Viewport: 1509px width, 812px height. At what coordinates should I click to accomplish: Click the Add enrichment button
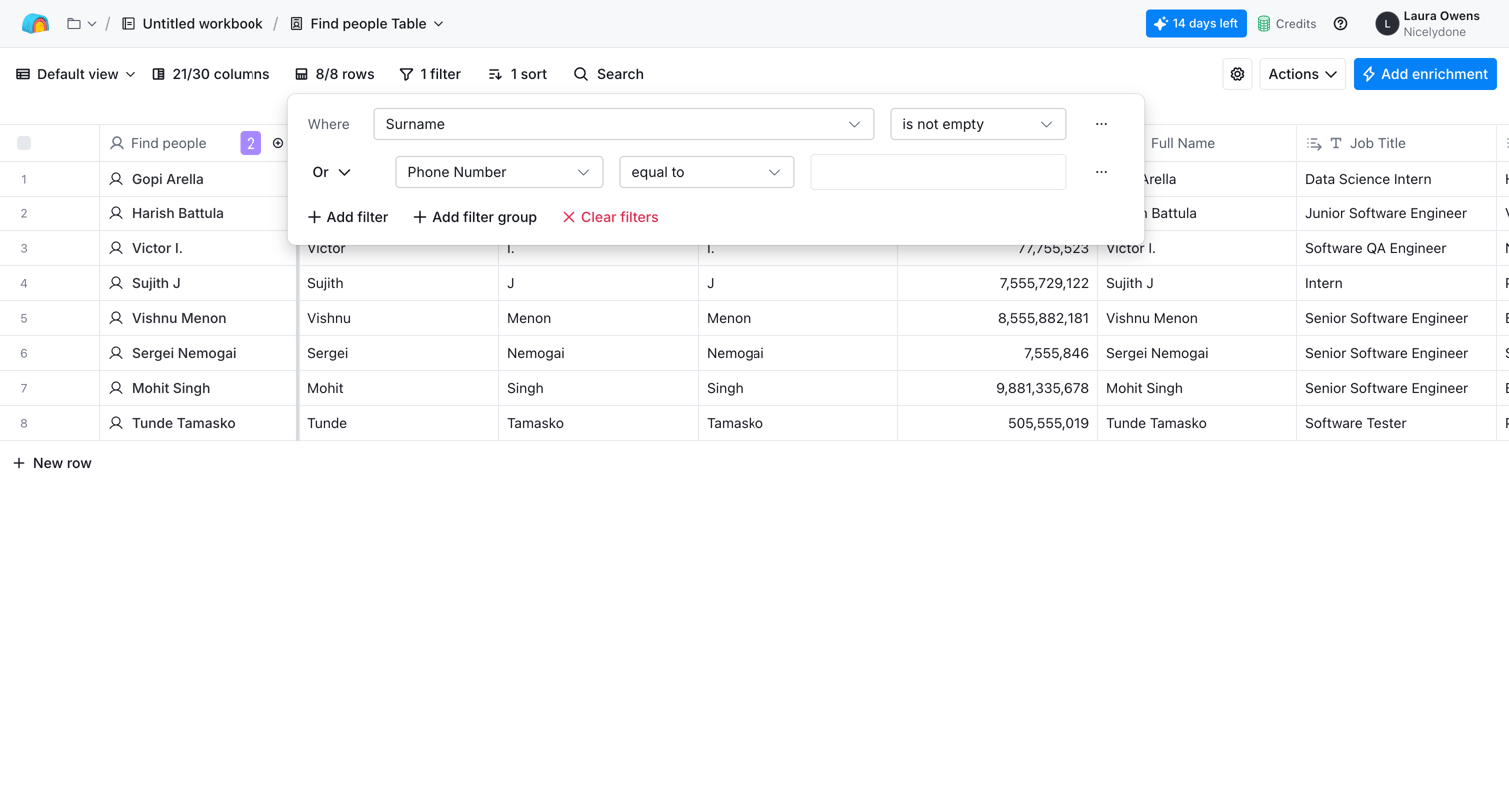(x=1425, y=74)
